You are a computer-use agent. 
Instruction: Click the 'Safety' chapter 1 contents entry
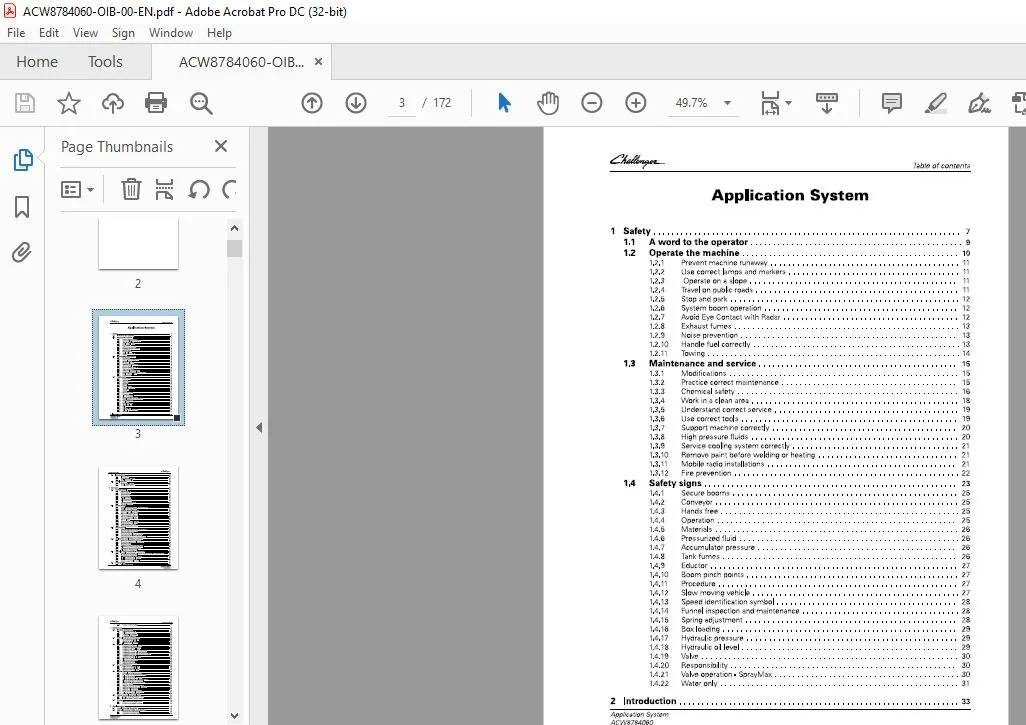pyautogui.click(x=790, y=231)
